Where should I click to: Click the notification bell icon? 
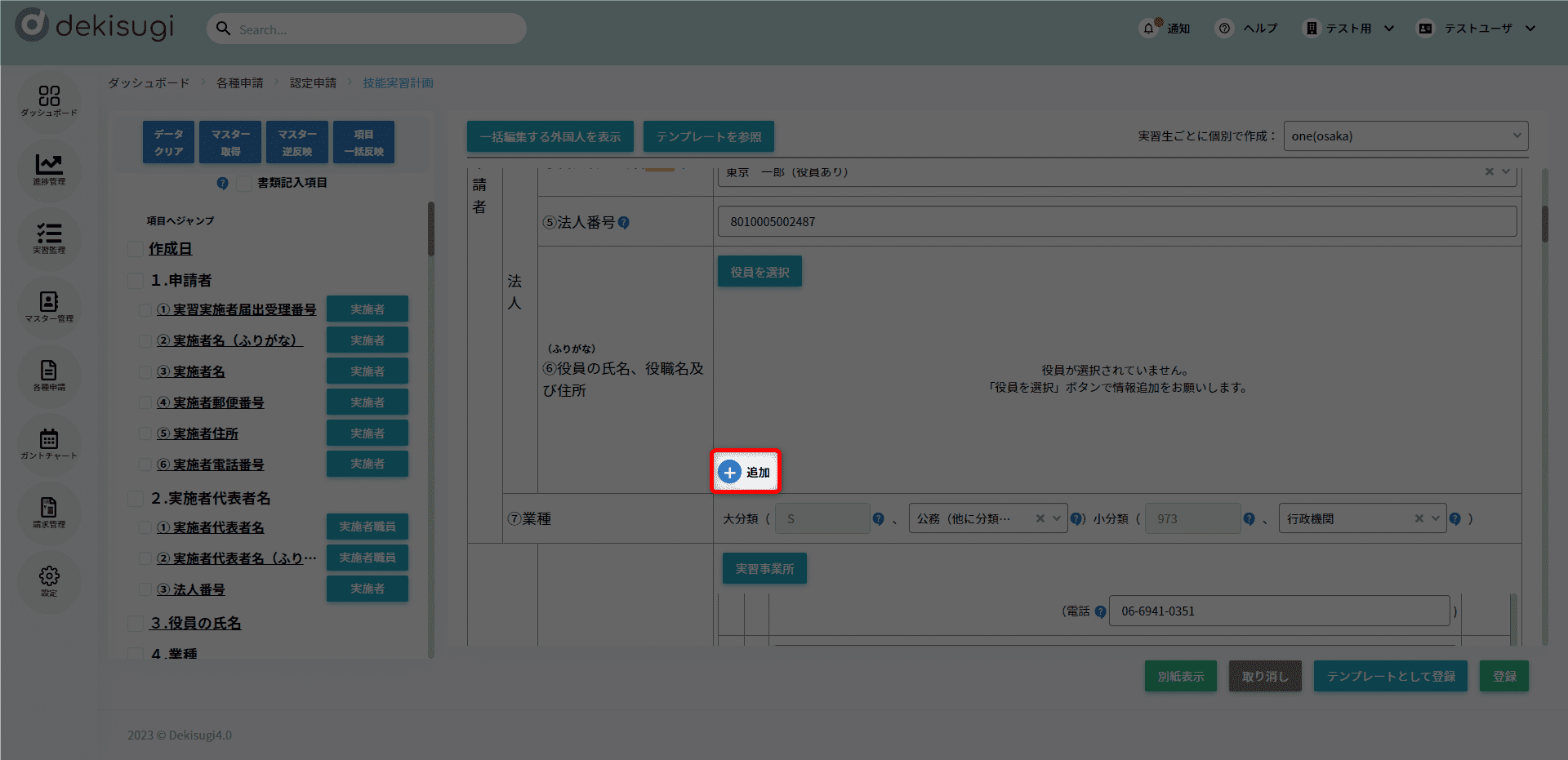pos(1149,29)
